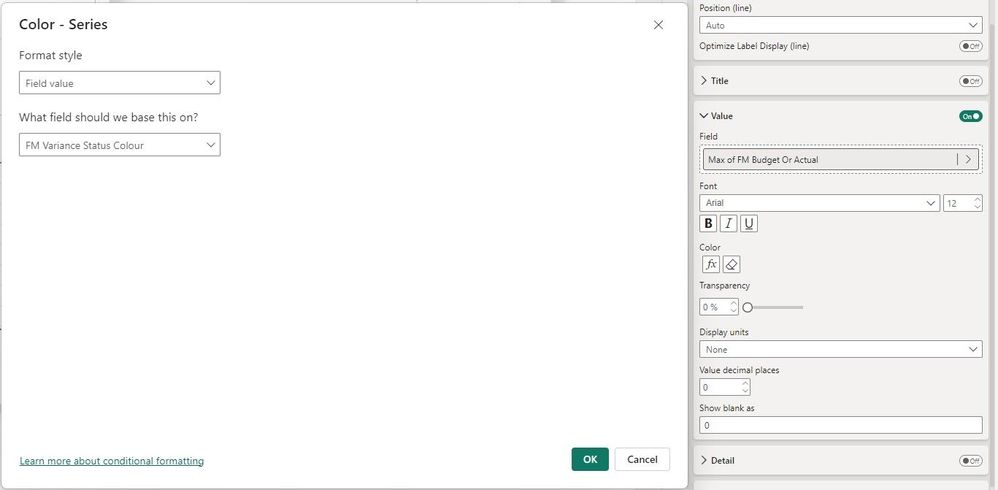Turn off the Value toggle

971,116
